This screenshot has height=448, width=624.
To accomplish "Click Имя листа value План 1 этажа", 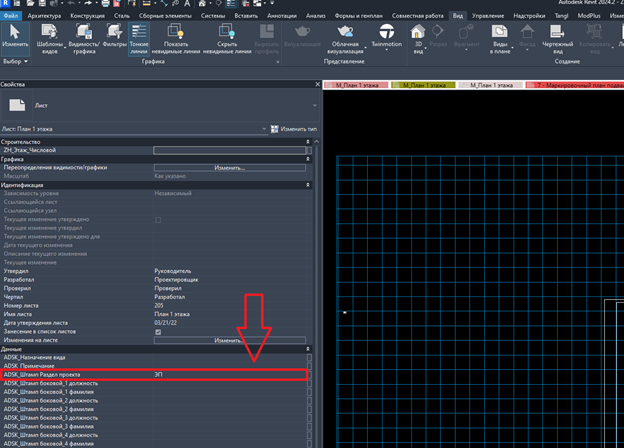I will pos(172,314).
